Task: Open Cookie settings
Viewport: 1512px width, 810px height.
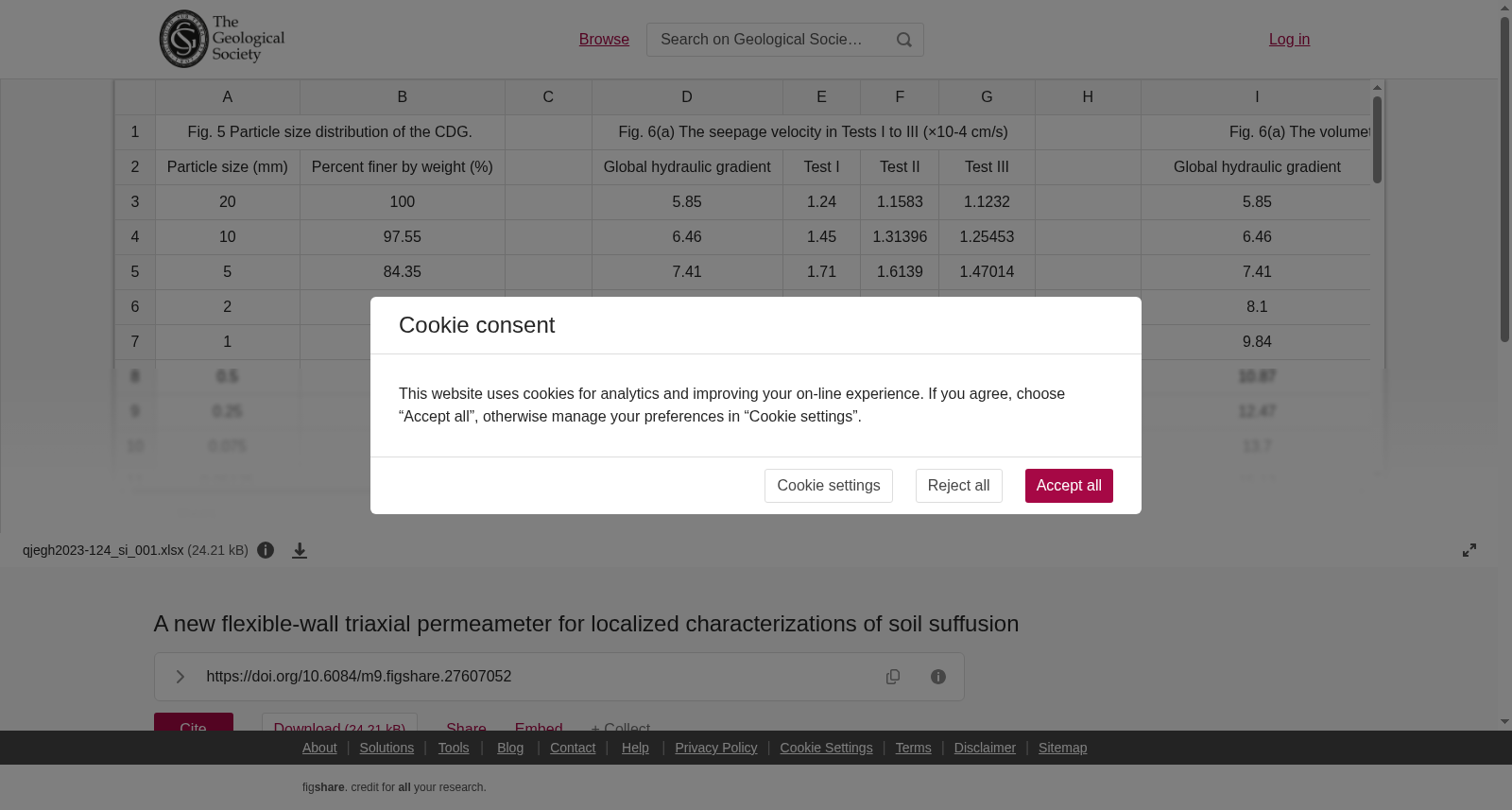Action: pyautogui.click(x=829, y=486)
